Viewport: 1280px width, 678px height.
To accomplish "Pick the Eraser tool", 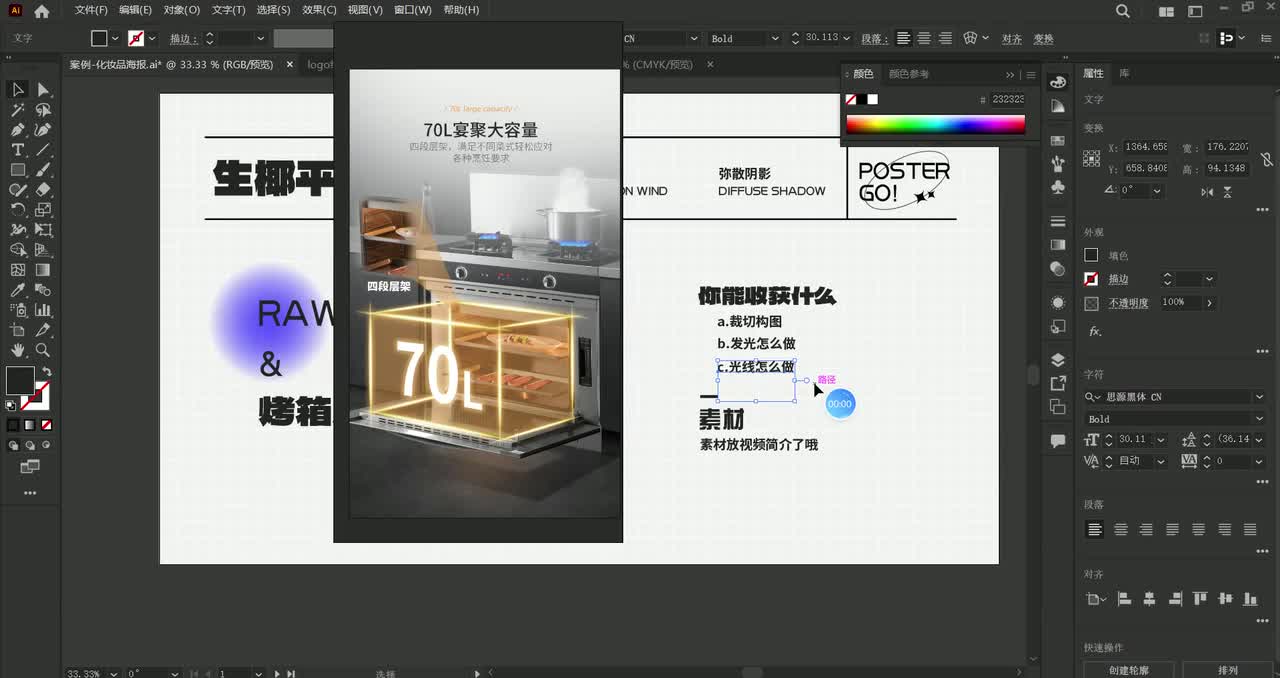I will pos(43,190).
